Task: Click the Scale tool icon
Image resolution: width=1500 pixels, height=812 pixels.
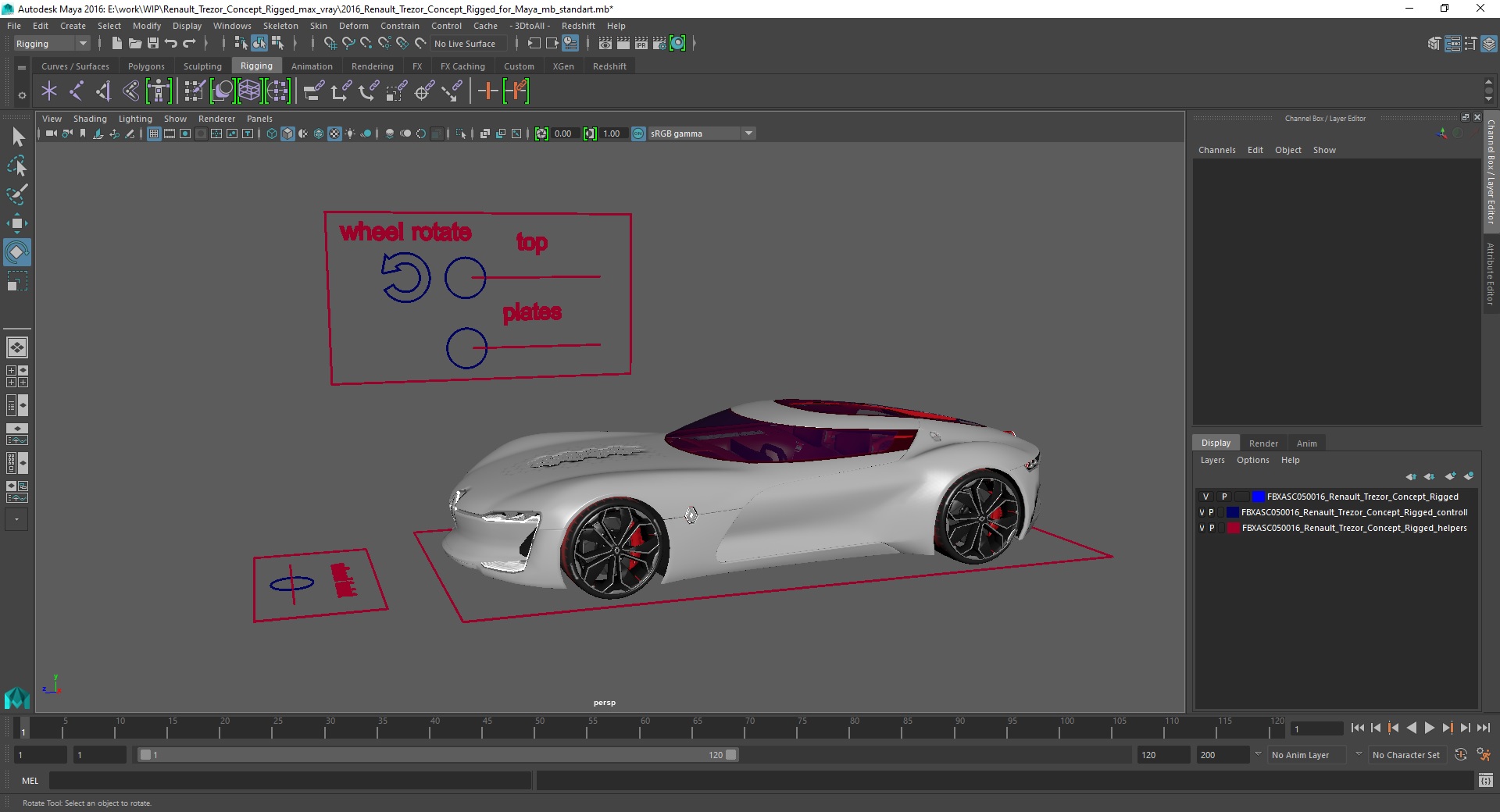Action: tap(17, 281)
